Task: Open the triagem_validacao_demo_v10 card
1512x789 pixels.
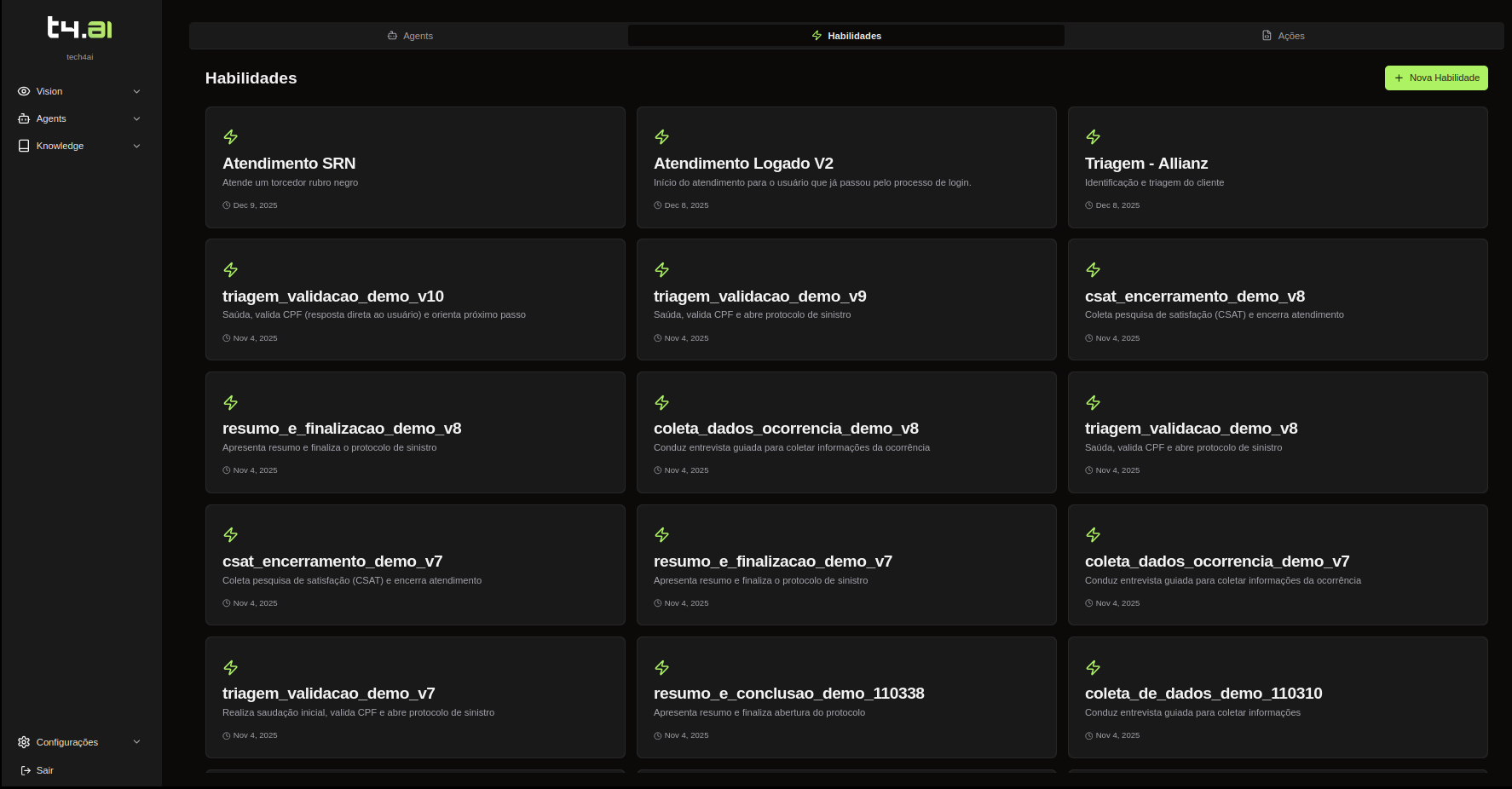Action: 415,299
